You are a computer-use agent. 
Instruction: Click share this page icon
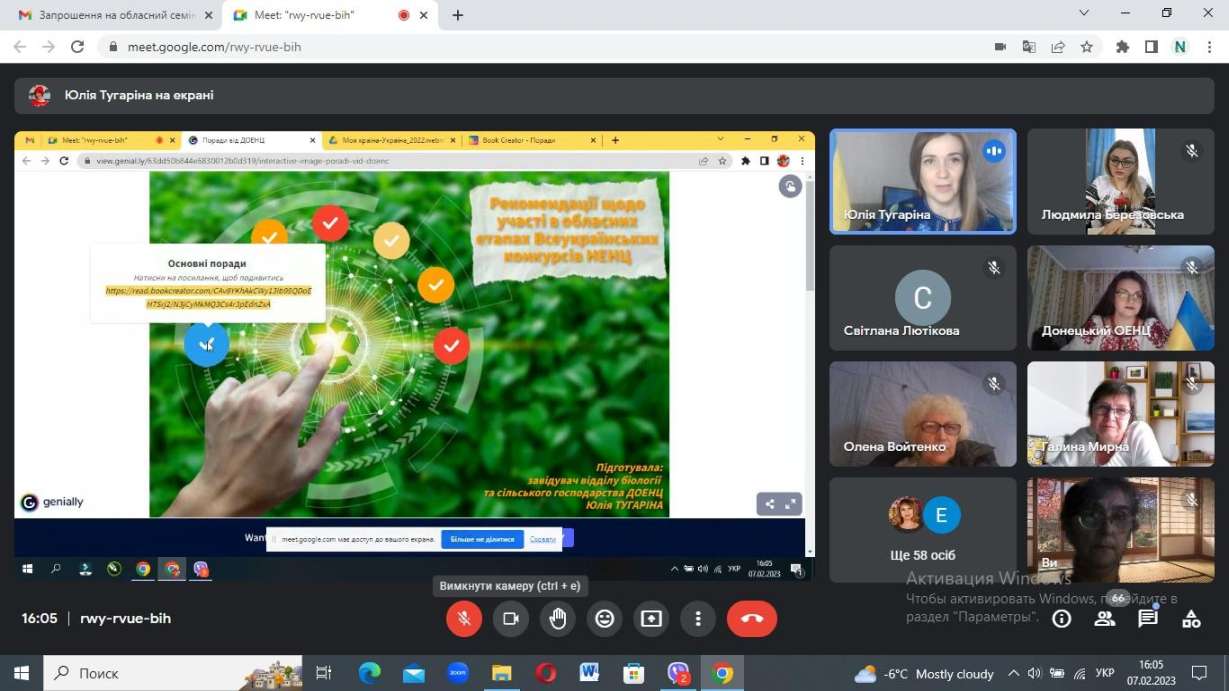tap(1058, 47)
